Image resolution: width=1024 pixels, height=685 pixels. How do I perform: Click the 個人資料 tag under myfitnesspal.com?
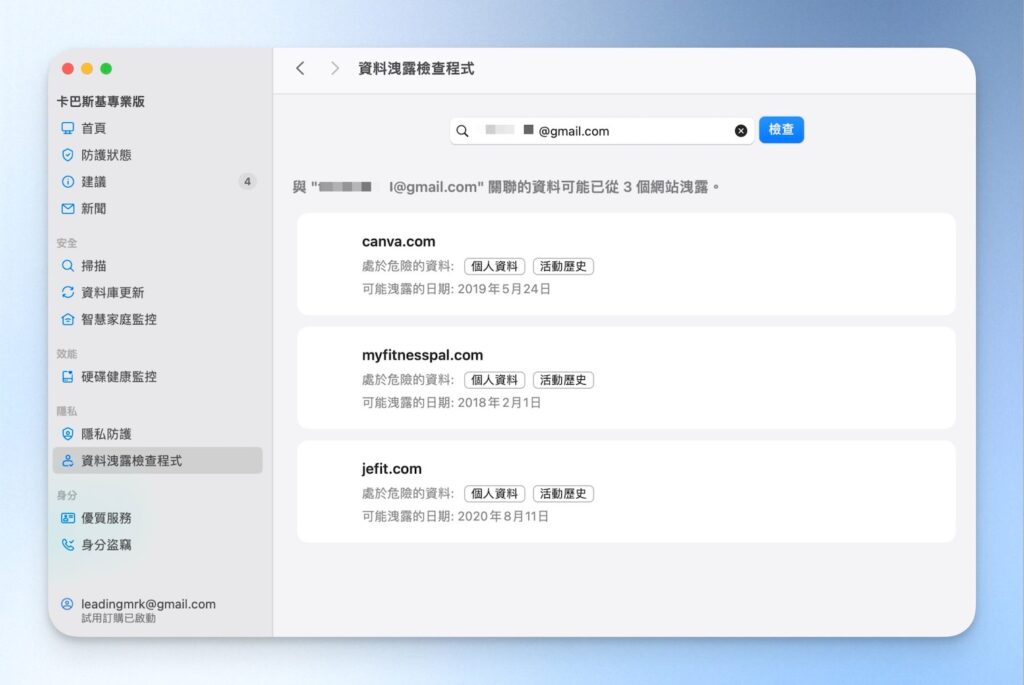[494, 380]
